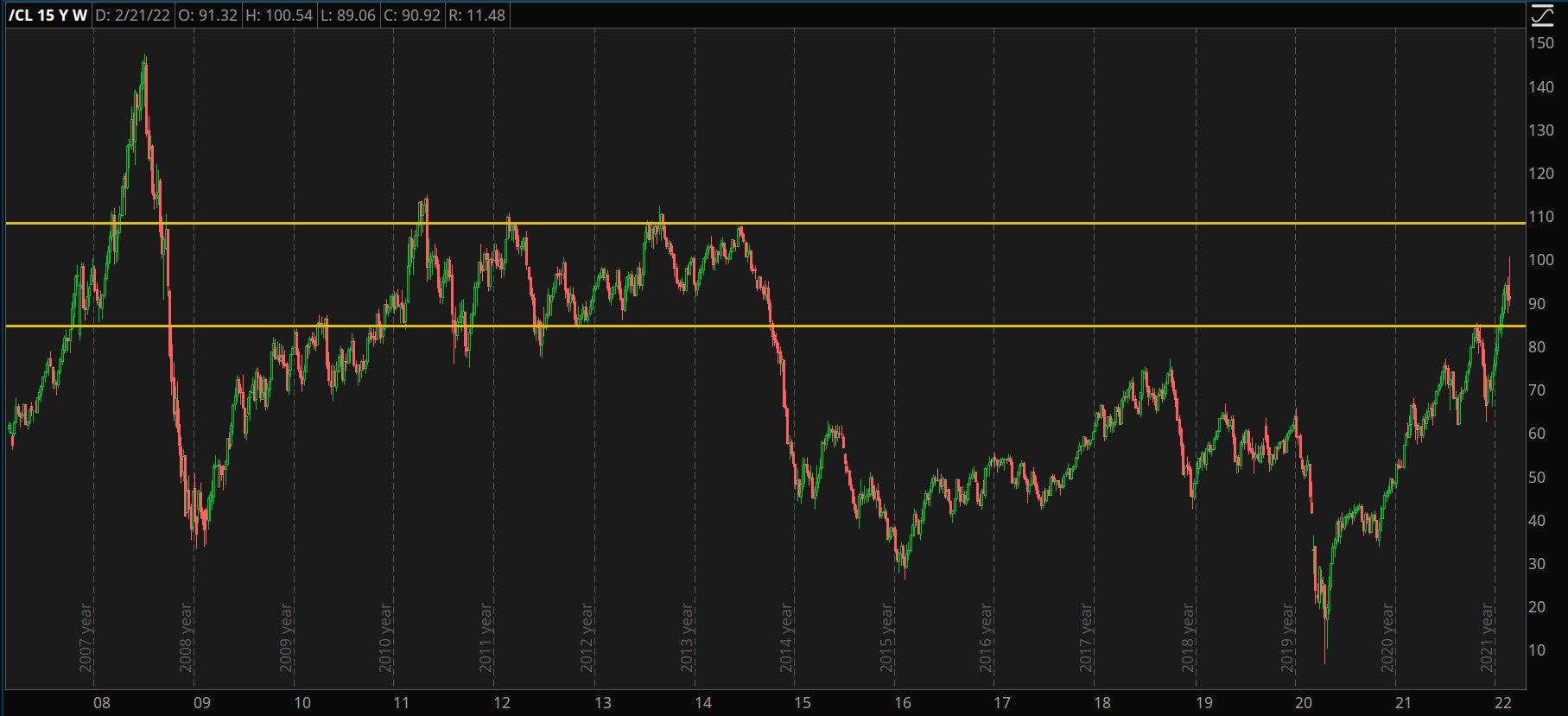Click the 150 label on the price axis
The image size is (1568, 716).
click(x=1541, y=43)
